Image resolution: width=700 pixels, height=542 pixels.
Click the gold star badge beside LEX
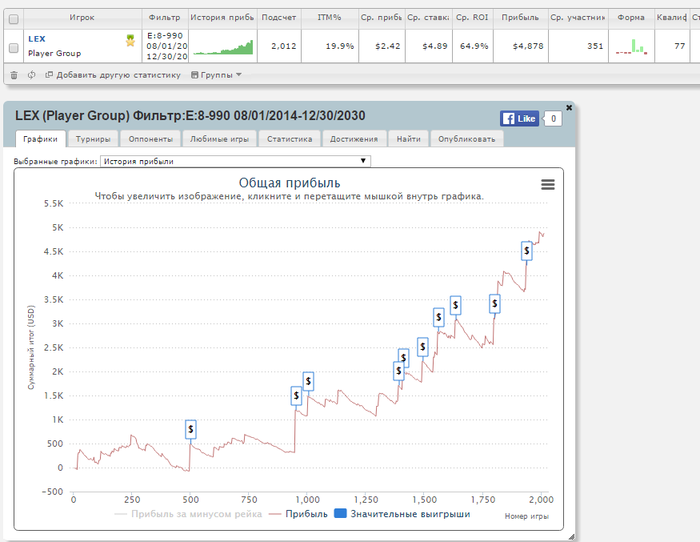click(130, 41)
